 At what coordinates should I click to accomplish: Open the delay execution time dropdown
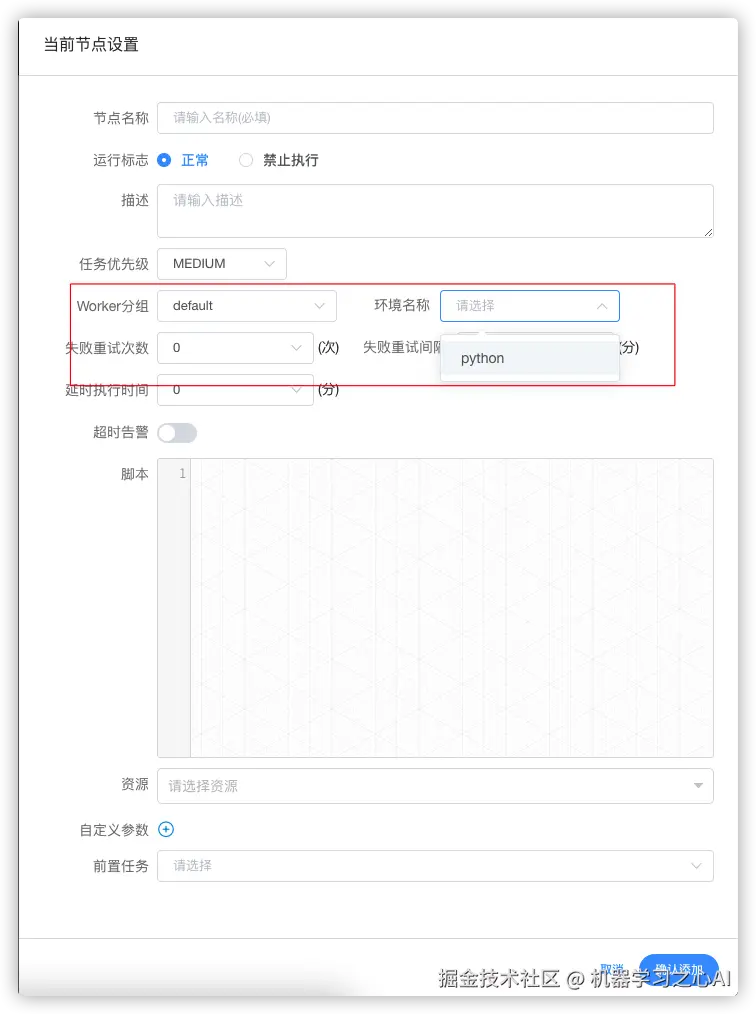point(235,390)
